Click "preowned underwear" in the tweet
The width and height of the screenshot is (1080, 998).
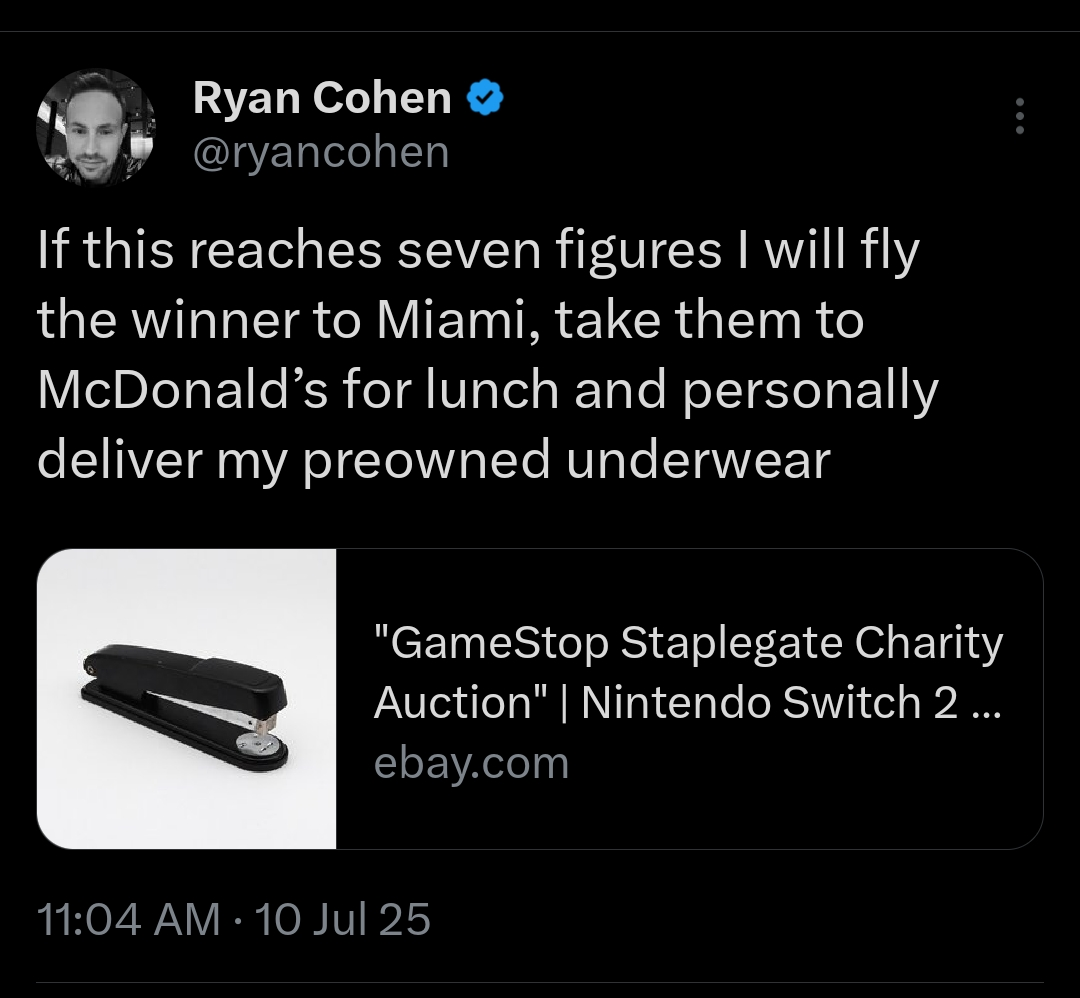coord(567,461)
